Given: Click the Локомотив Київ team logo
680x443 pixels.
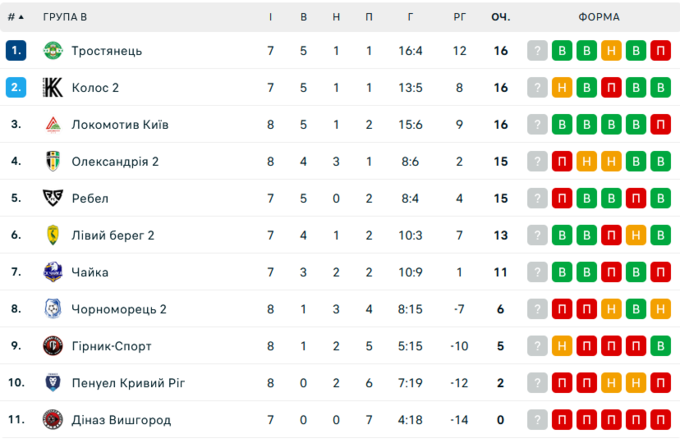Looking at the screenshot, I should coord(53,125).
